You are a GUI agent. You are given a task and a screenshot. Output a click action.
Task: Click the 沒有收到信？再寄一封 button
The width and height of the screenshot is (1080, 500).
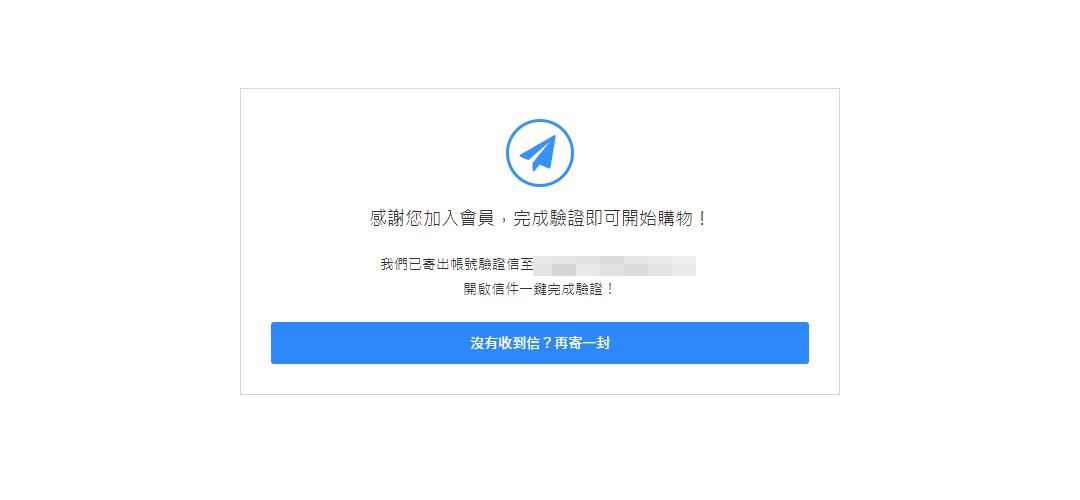point(539,343)
